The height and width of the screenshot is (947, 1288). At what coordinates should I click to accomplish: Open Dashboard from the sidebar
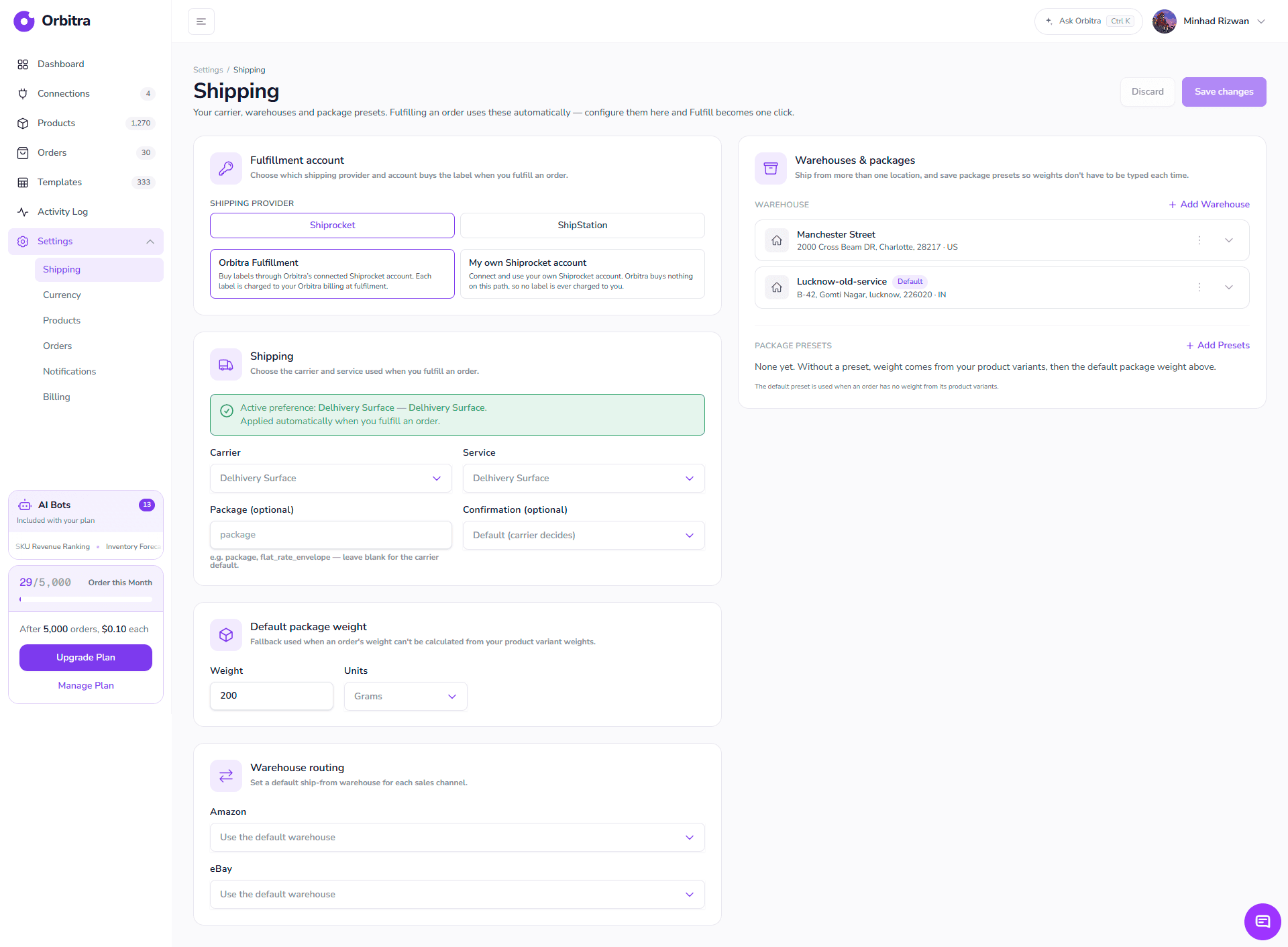[x=86, y=64]
